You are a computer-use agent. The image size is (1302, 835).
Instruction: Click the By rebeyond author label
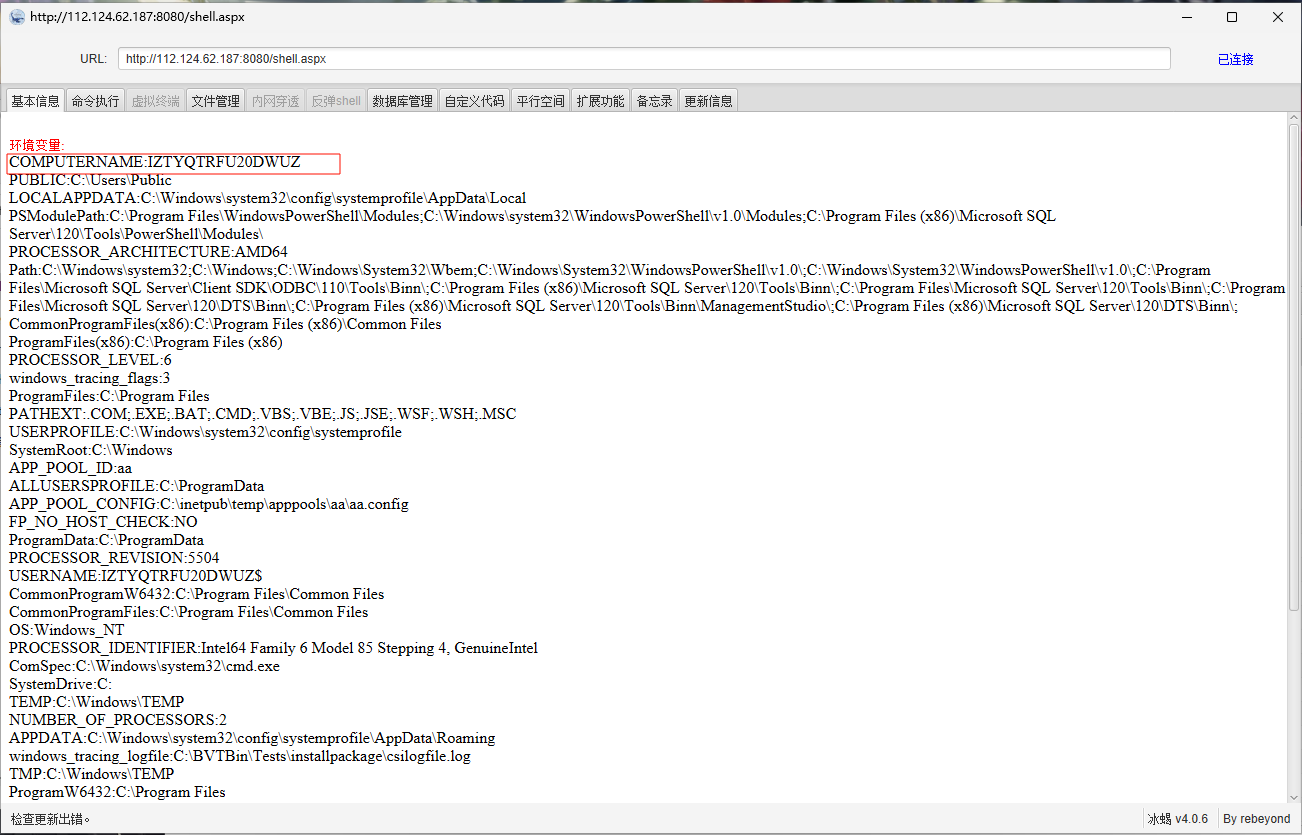pyautogui.click(x=1257, y=819)
